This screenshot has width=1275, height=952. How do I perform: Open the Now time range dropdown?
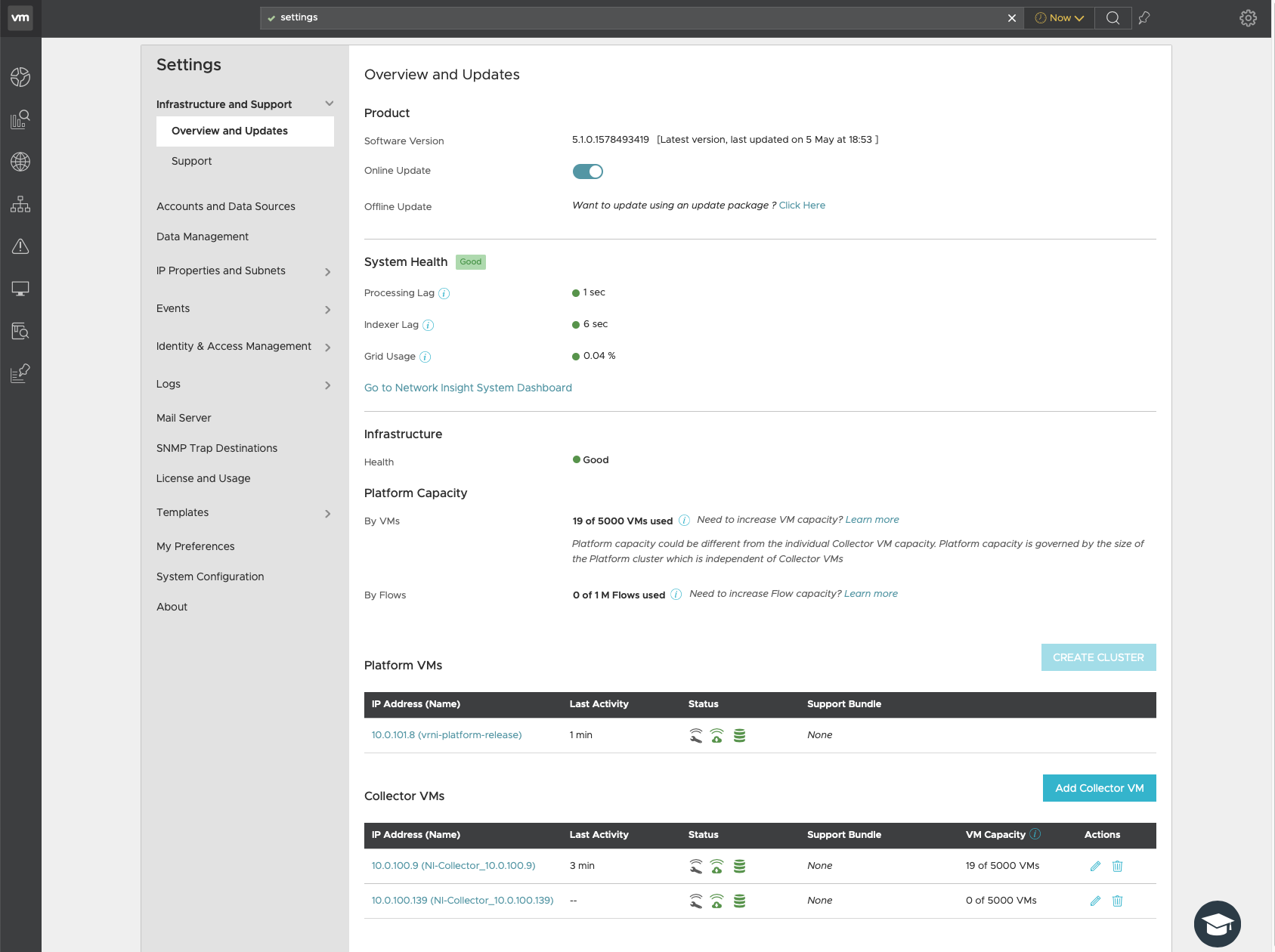click(1058, 17)
